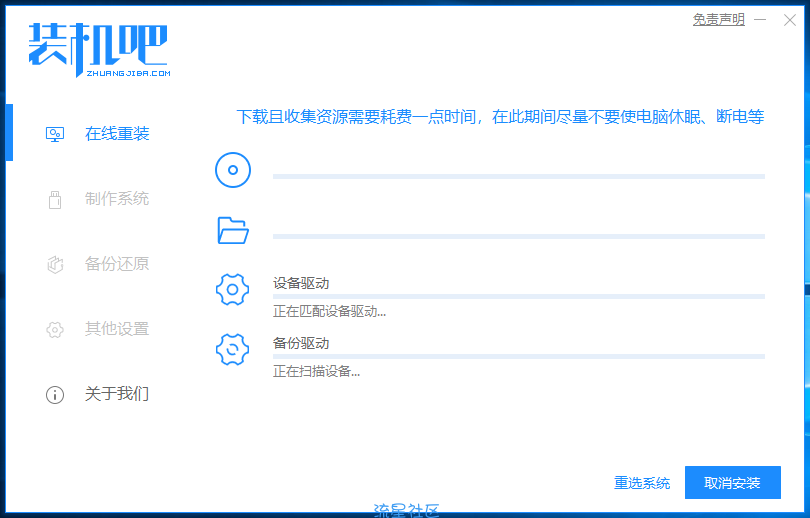Click the folder icon in the progress list
810x518 pixels.
click(233, 230)
